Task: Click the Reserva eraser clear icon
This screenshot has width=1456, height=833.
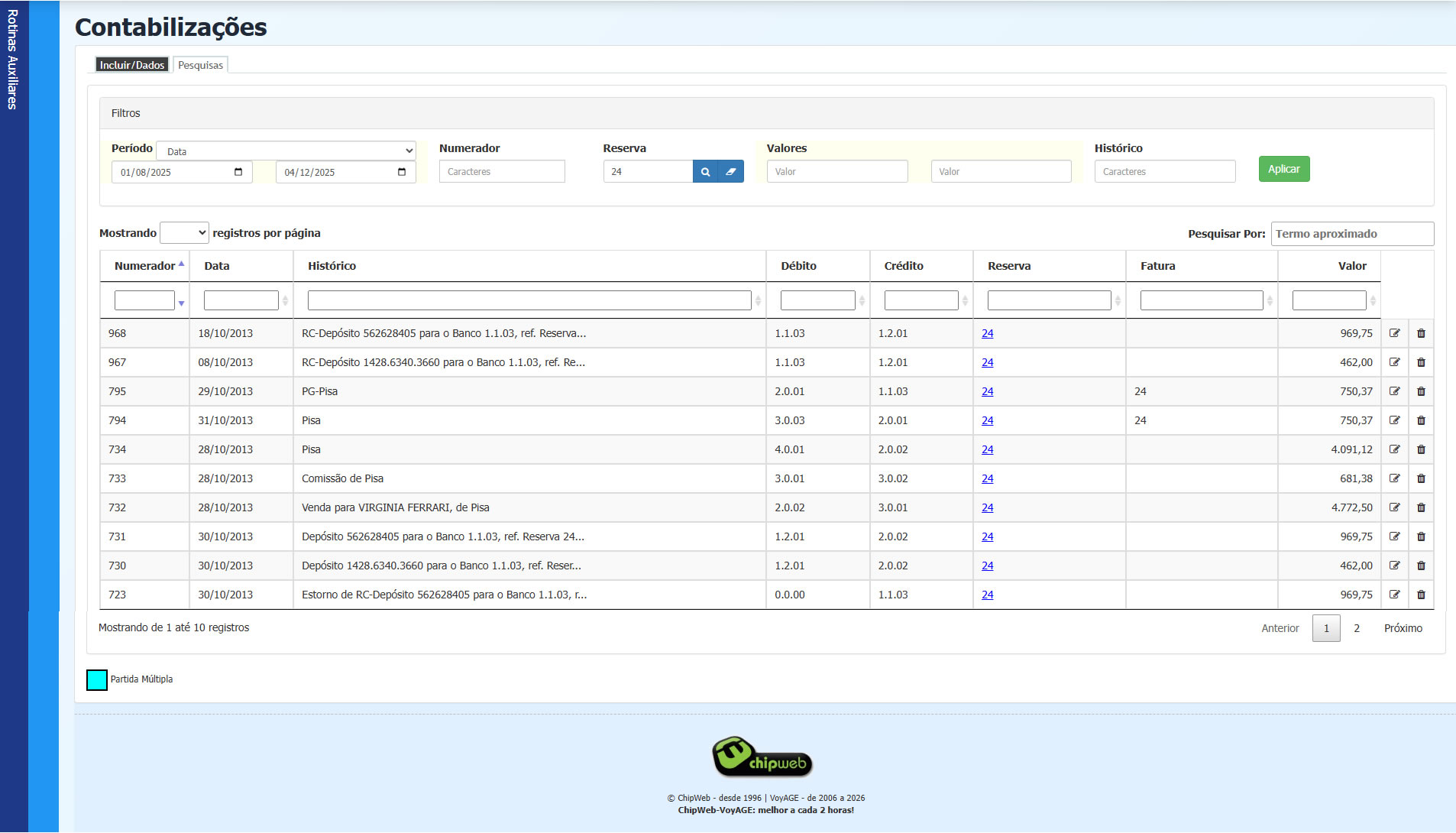Action: coord(731,172)
